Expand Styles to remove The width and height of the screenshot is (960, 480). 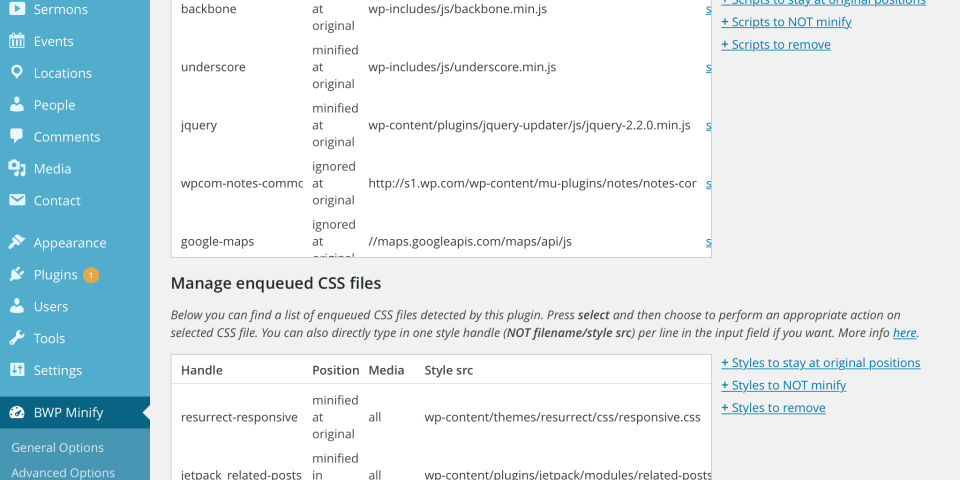tap(773, 408)
